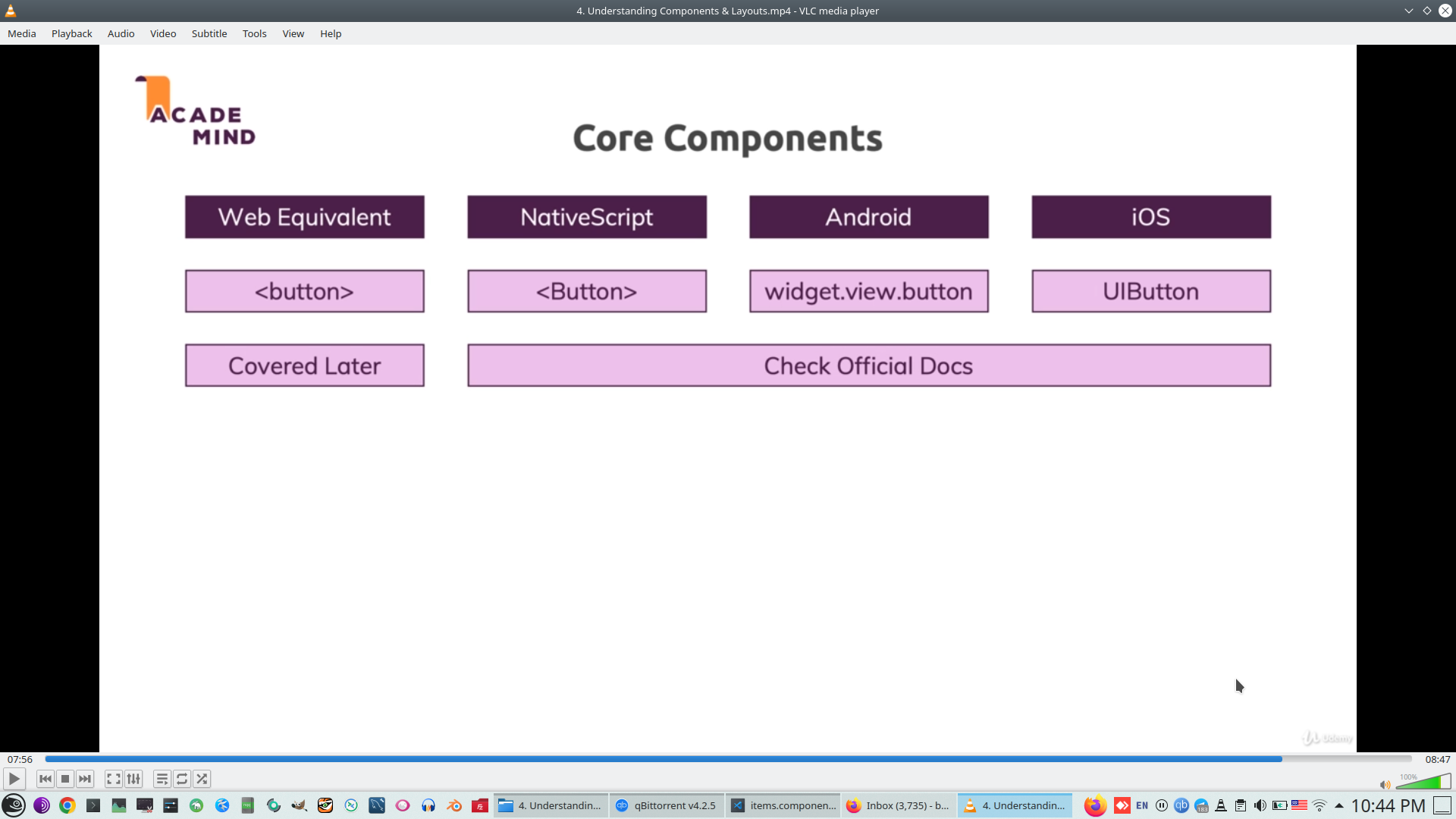Open the Media menu
Screen dimensions: 1456x819
coord(22,33)
